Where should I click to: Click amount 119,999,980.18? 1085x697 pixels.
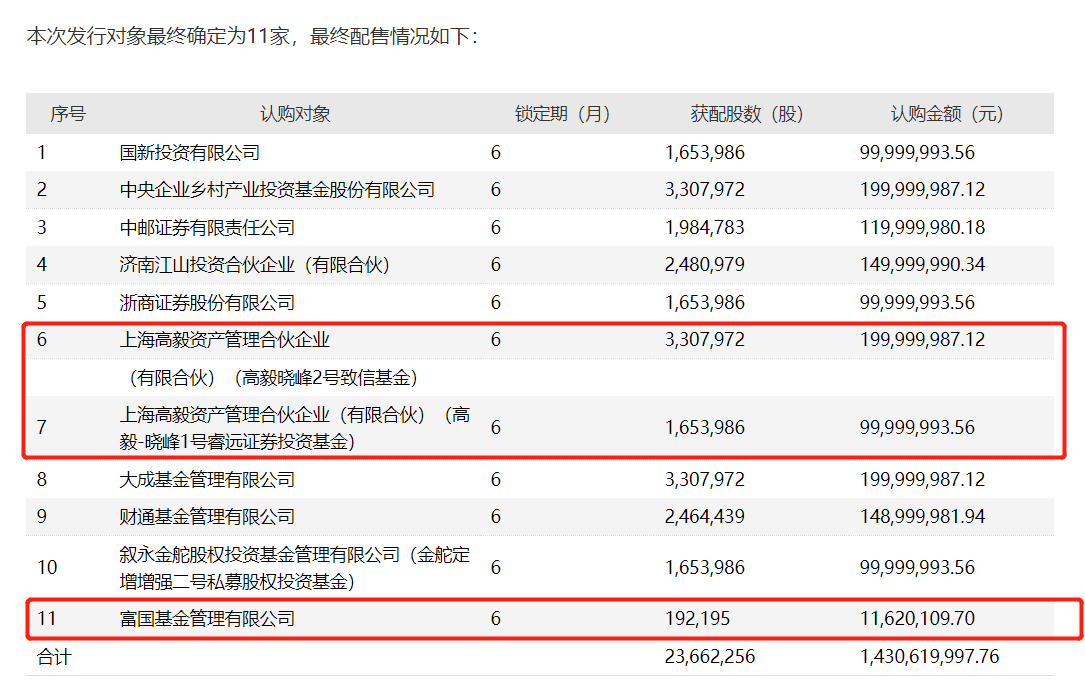tap(922, 227)
